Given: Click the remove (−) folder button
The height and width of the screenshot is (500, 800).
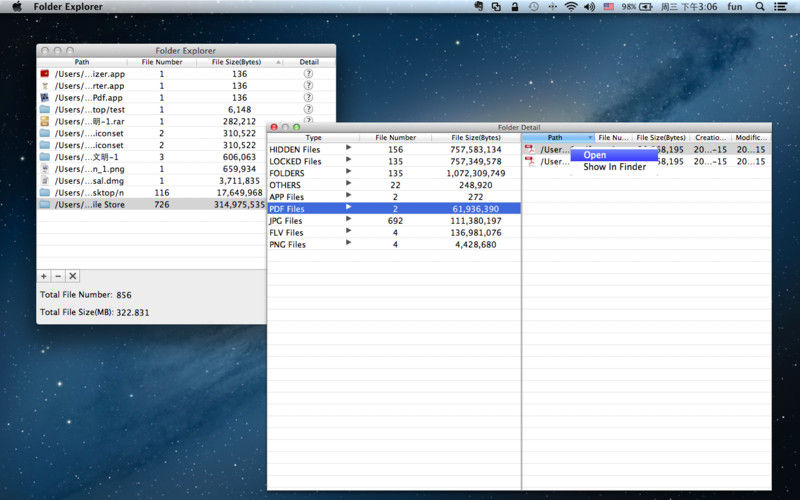Looking at the screenshot, I should pyautogui.click(x=58, y=276).
